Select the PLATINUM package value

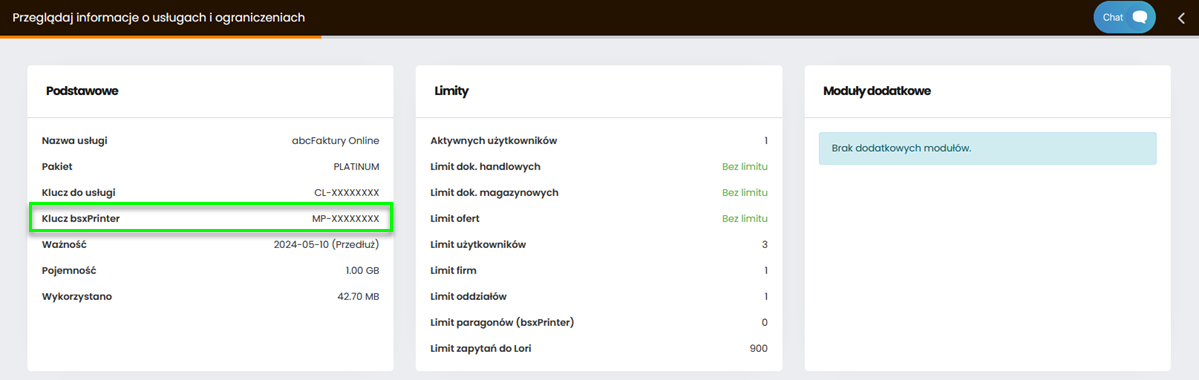(356, 167)
